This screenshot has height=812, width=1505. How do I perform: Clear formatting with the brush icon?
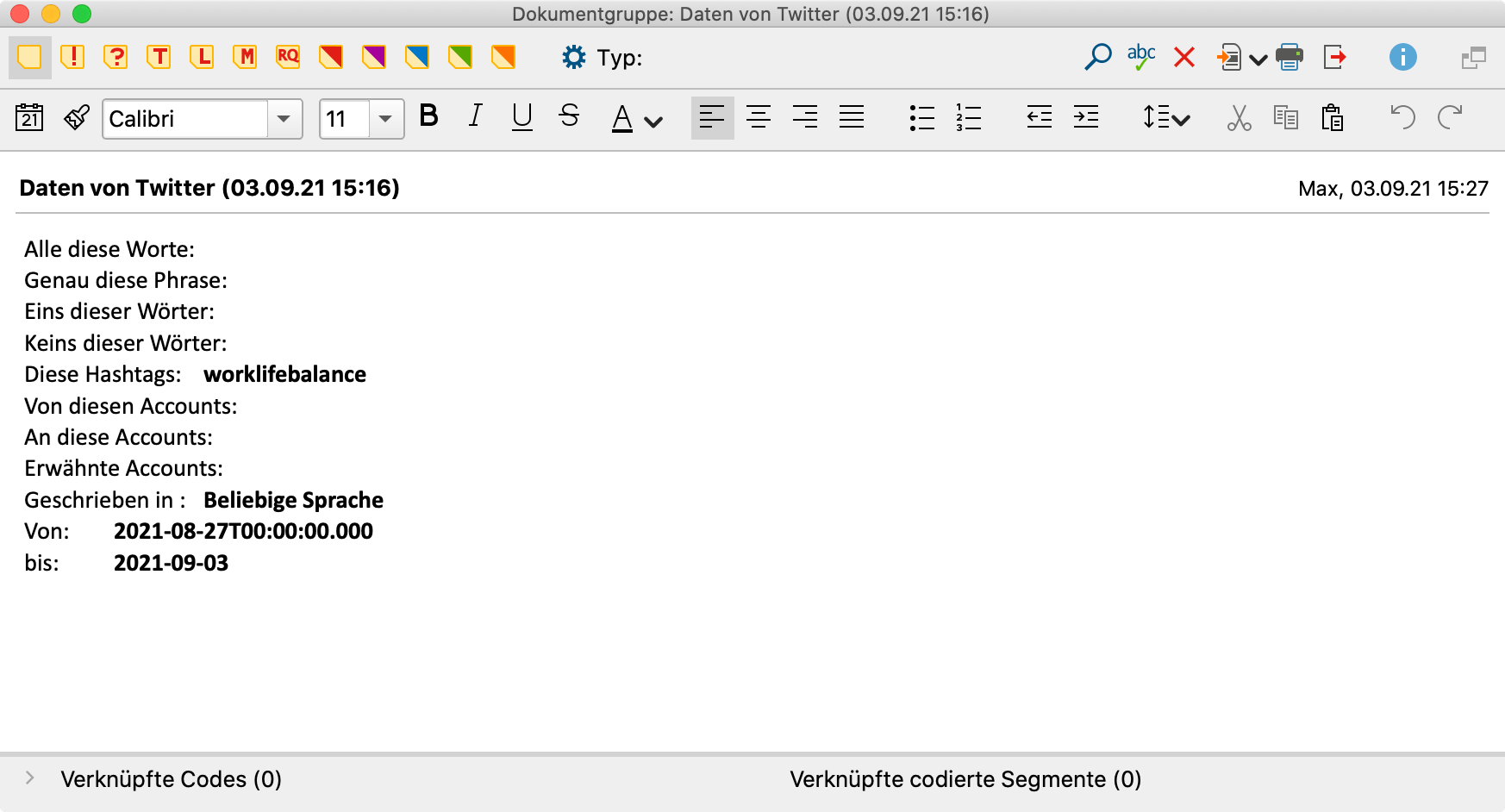(77, 117)
